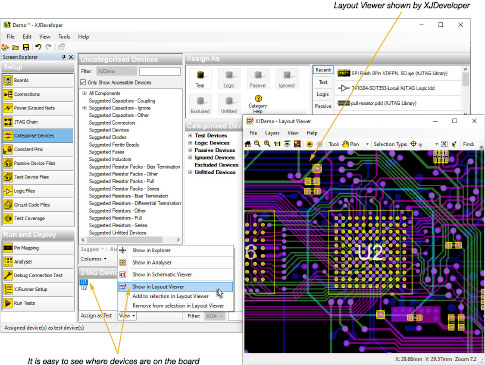Expand the Test Devices category

coord(190,135)
